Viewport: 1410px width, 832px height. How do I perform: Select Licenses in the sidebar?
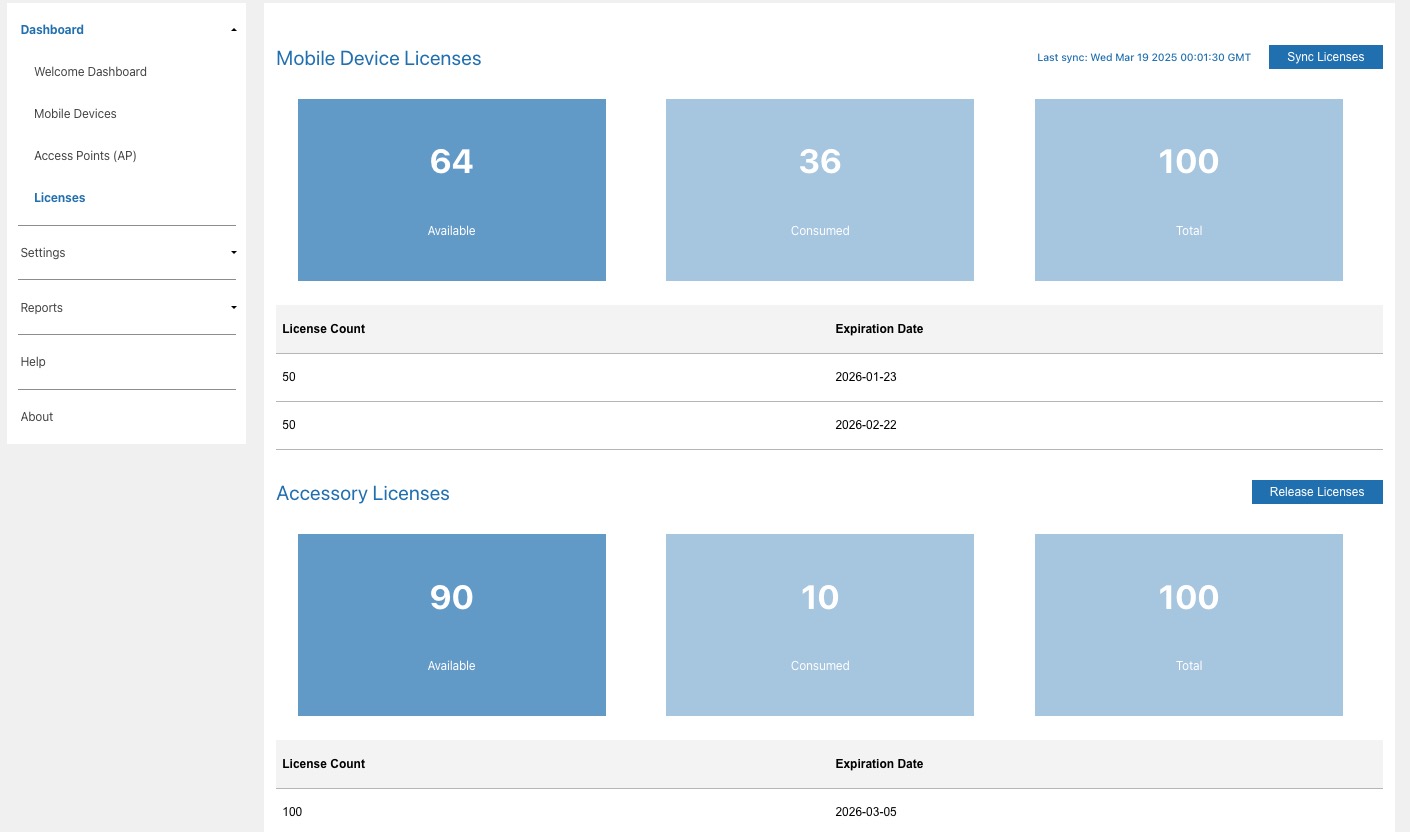click(60, 198)
